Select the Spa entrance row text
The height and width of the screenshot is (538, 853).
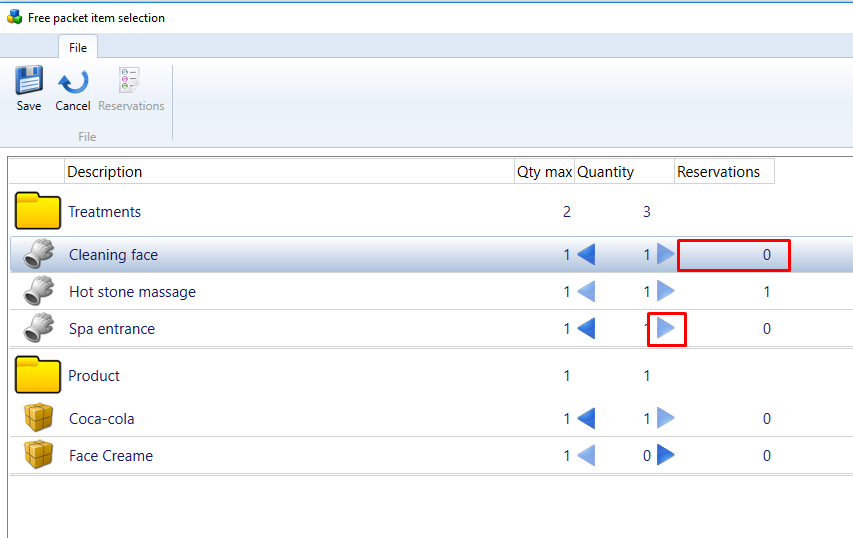click(112, 329)
